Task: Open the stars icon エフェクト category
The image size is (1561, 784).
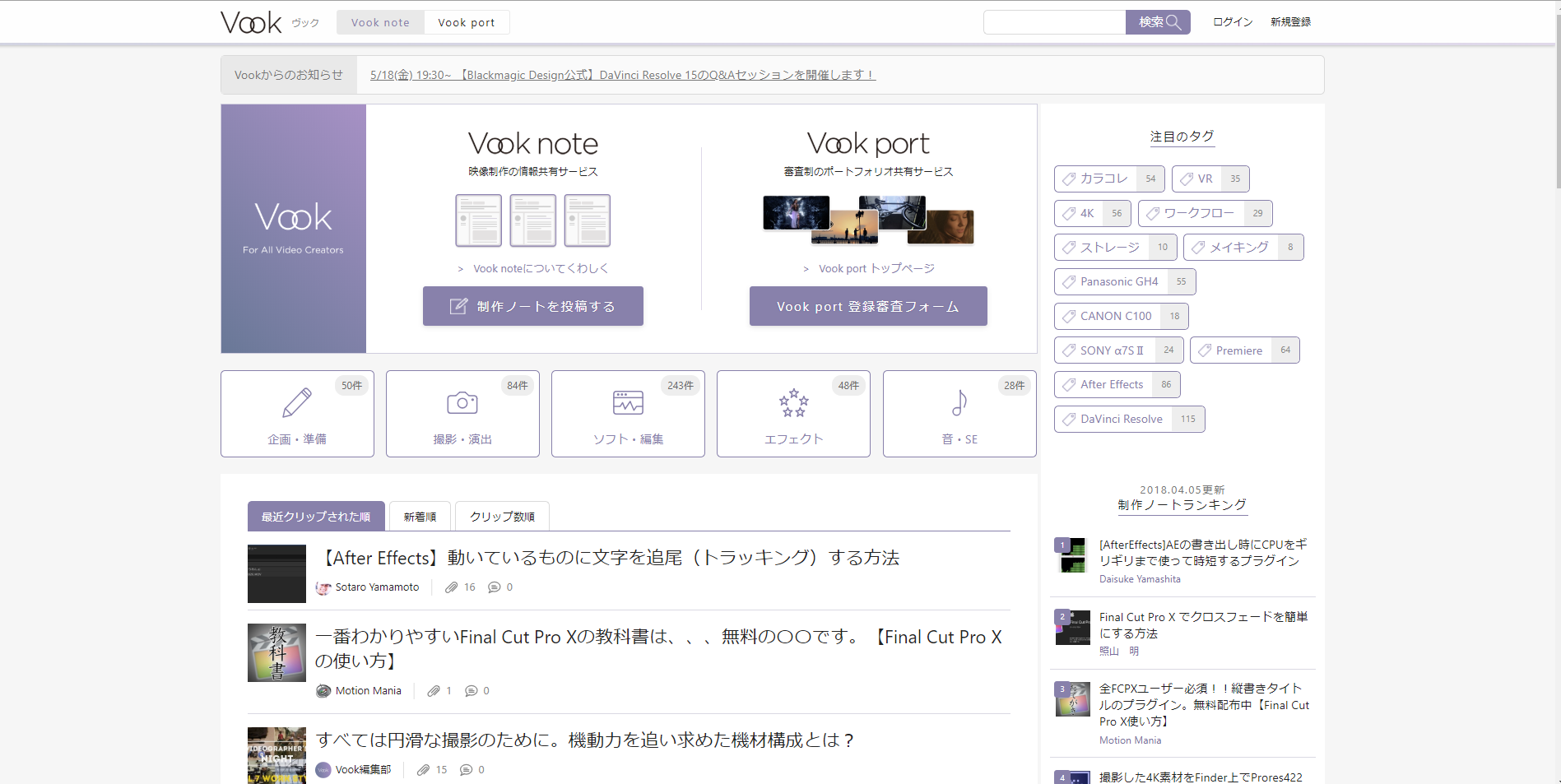Action: click(793, 403)
